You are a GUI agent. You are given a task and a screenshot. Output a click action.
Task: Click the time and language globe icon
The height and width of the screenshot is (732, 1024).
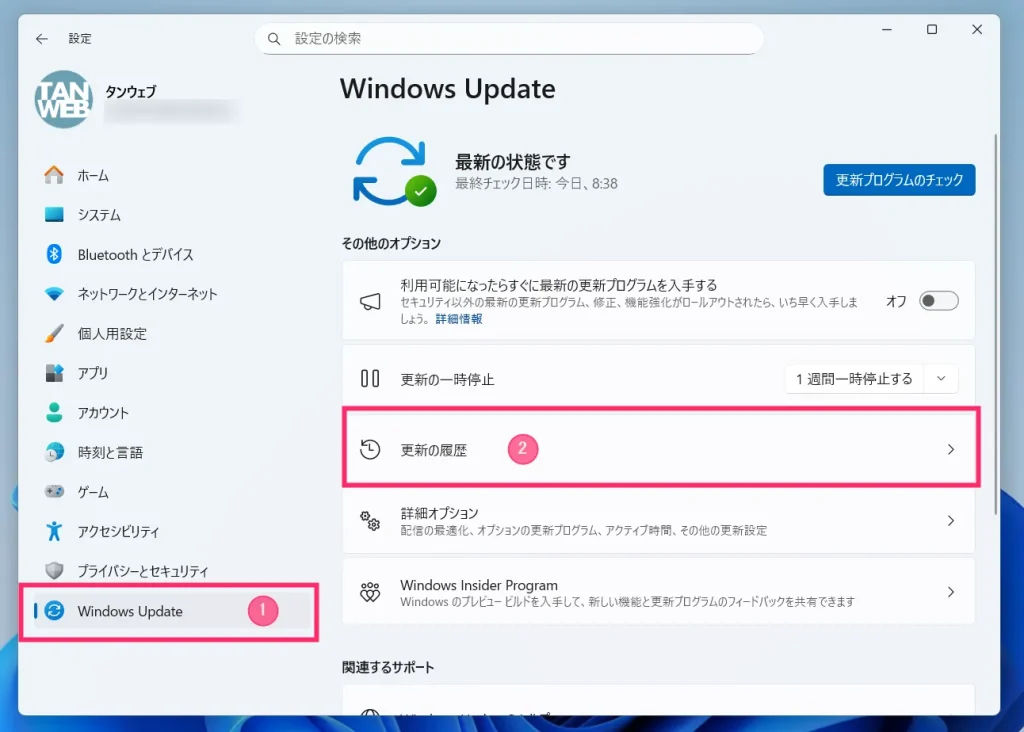[54, 452]
